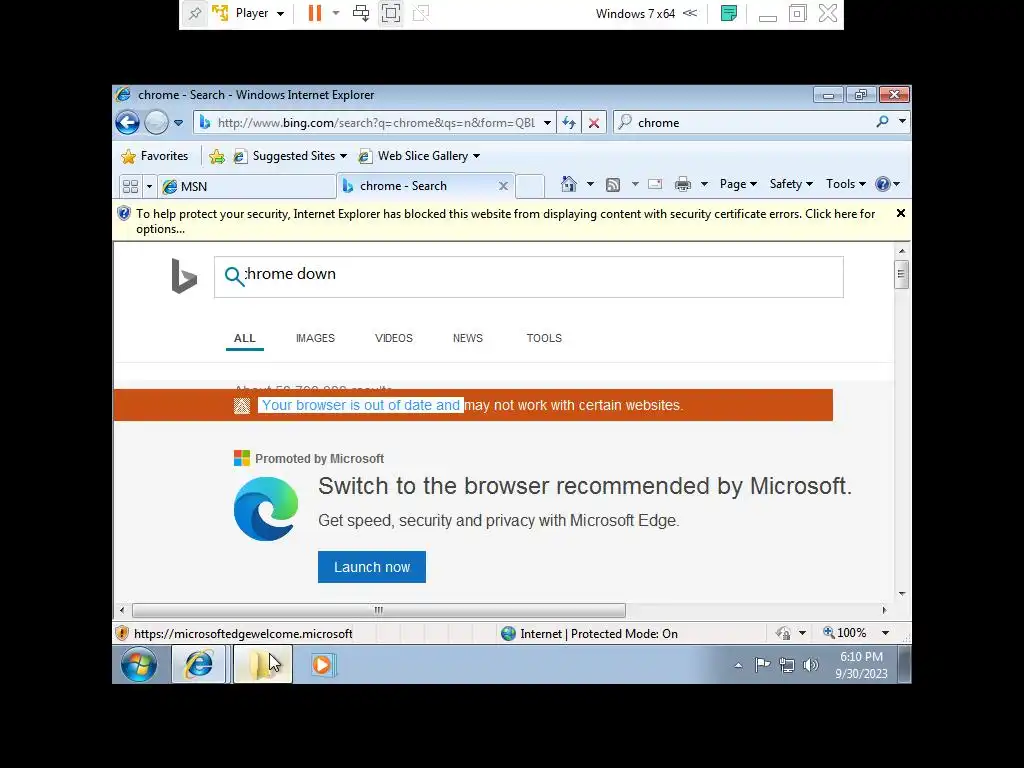Select the ALL results tab

pos(245,338)
